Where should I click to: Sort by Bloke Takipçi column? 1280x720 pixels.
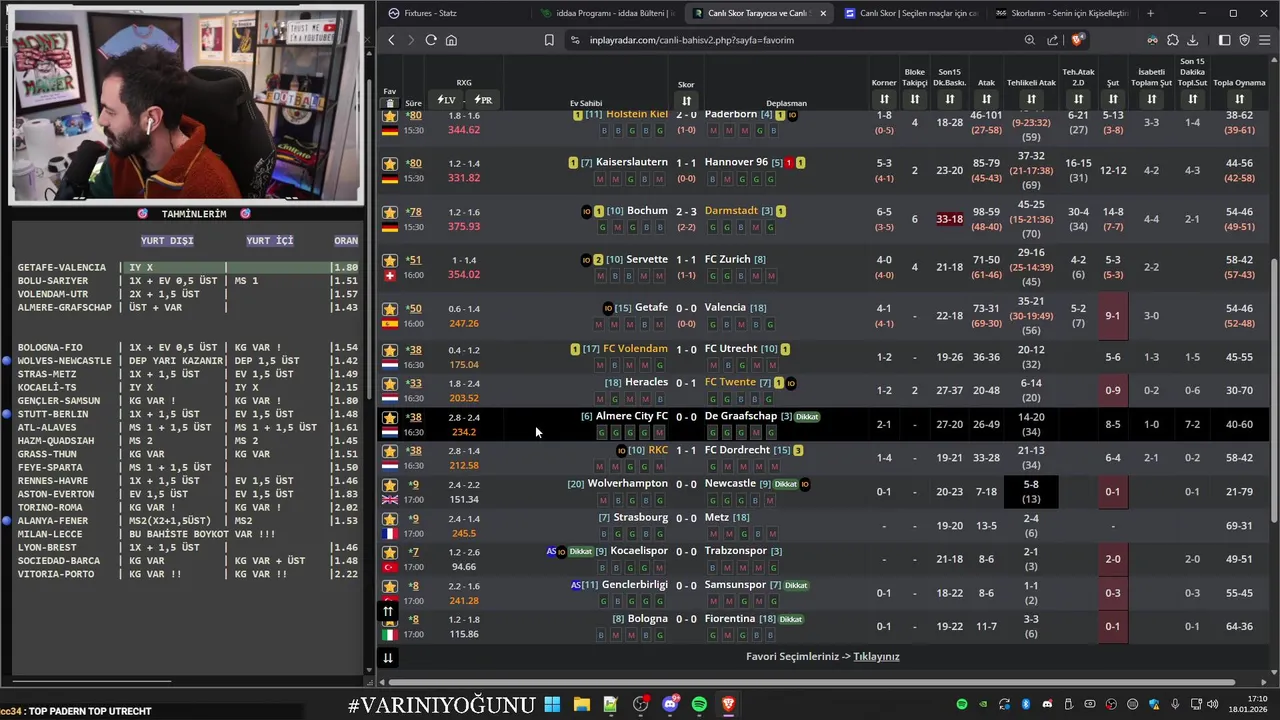tap(915, 99)
